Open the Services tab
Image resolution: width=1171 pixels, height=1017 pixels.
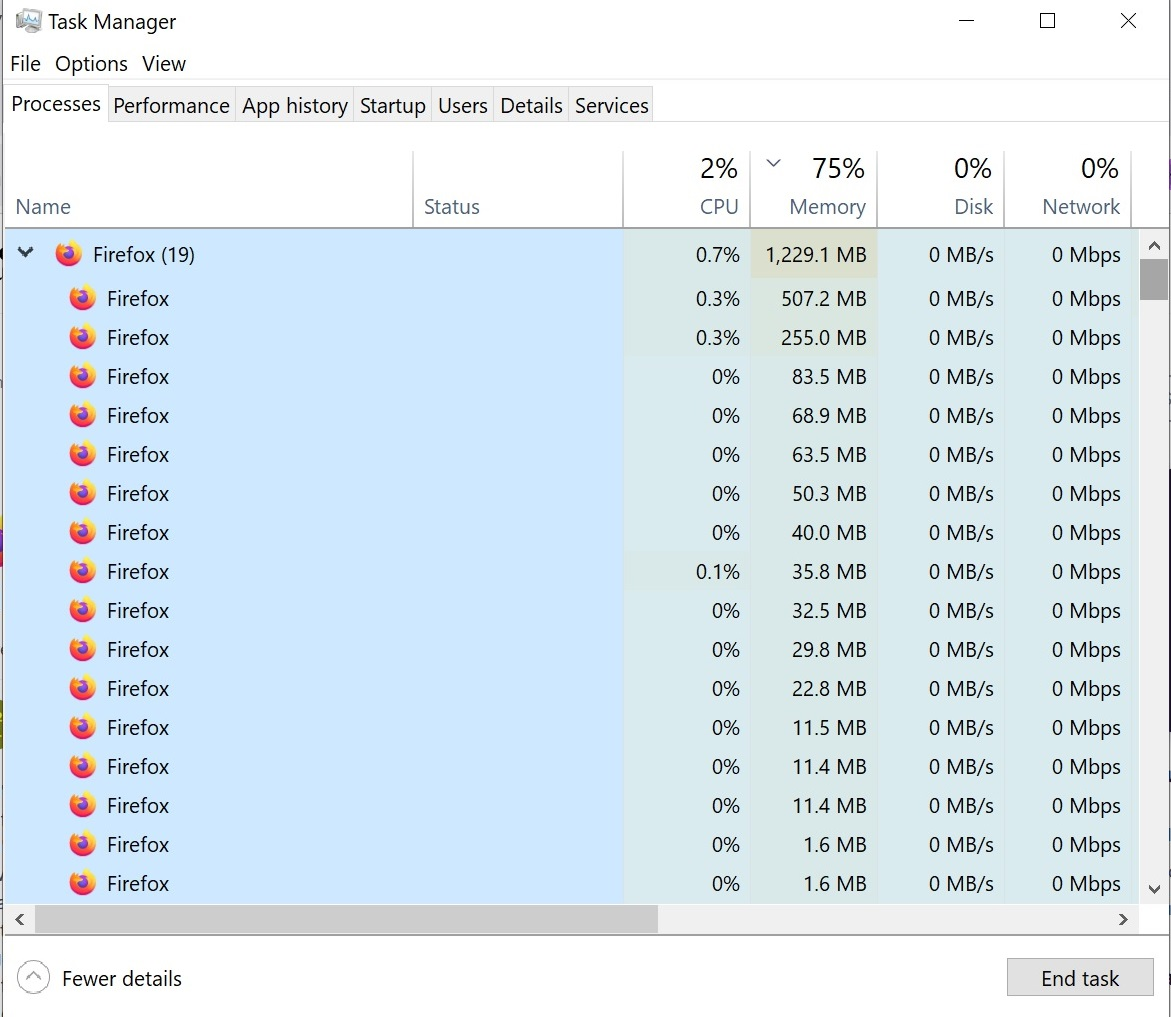(x=611, y=106)
